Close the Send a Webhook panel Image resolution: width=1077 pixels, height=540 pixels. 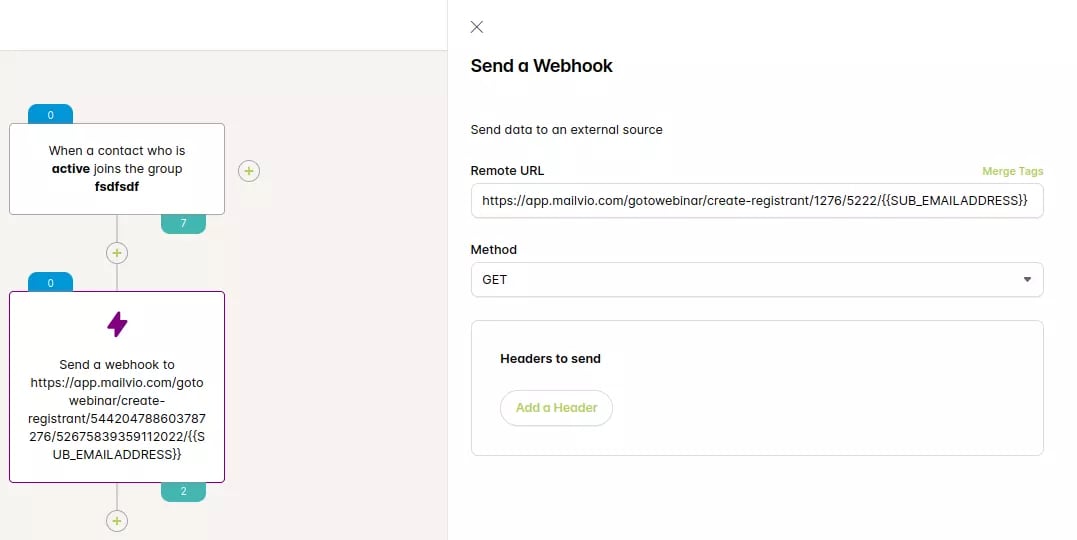[477, 27]
